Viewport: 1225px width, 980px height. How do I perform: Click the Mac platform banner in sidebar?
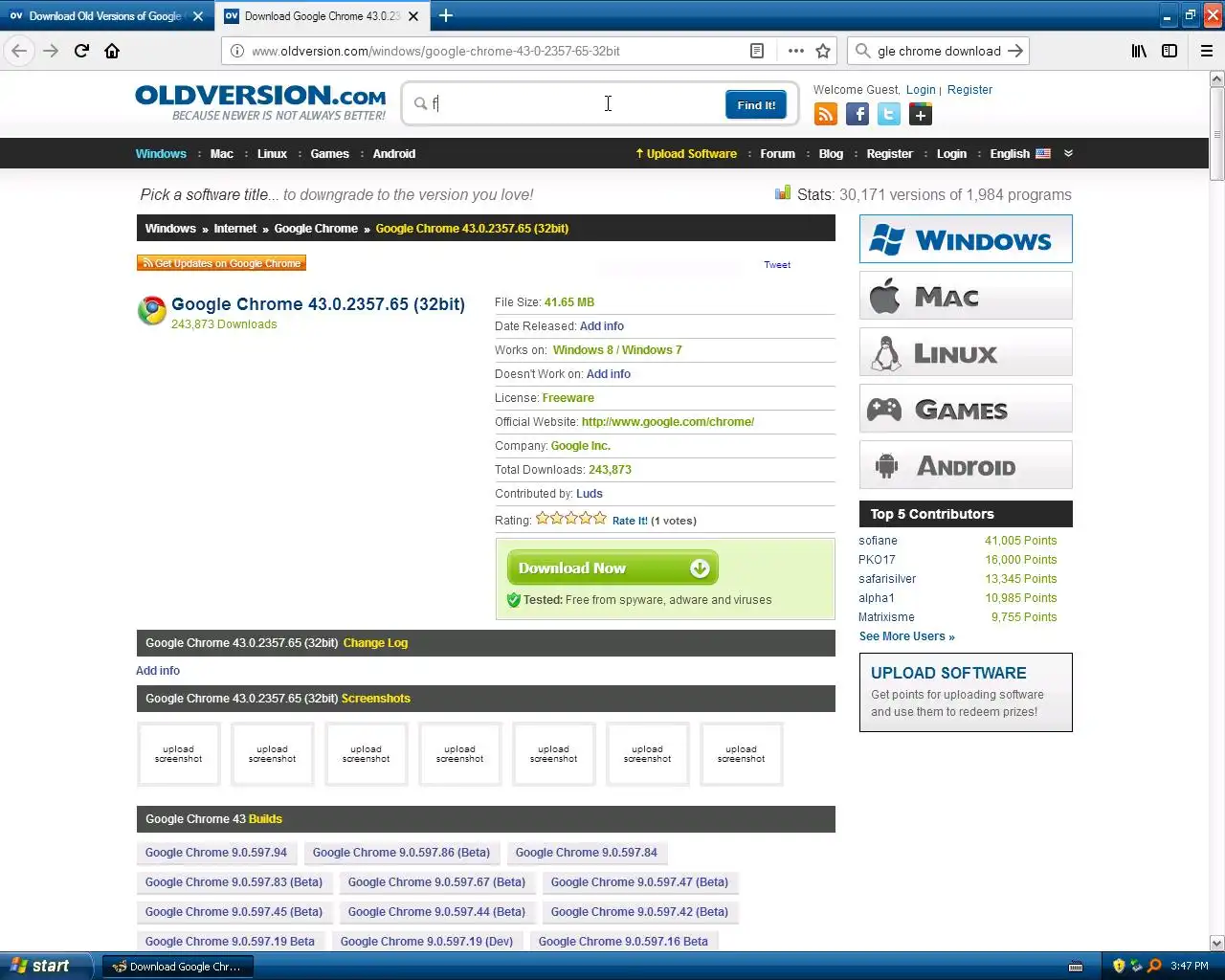(x=966, y=296)
